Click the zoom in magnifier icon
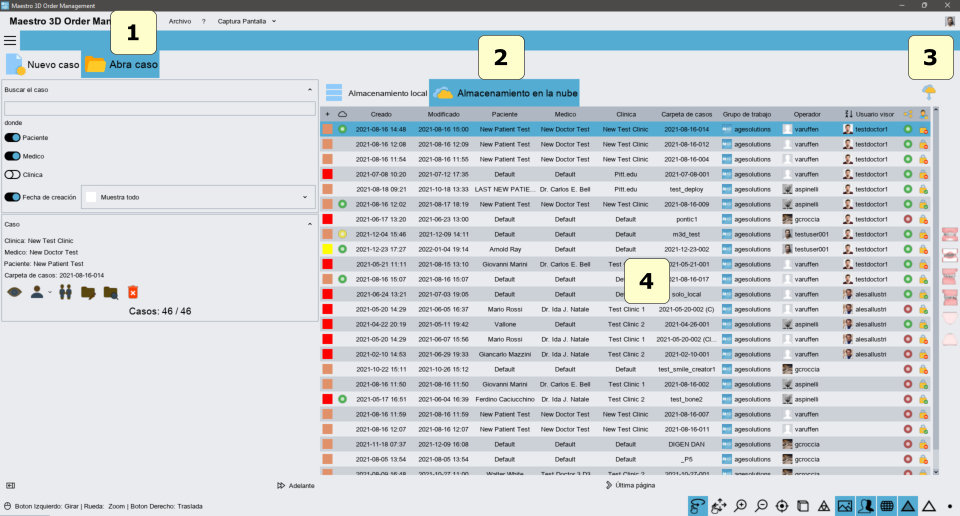Image resolution: width=960 pixels, height=516 pixels. point(740,506)
